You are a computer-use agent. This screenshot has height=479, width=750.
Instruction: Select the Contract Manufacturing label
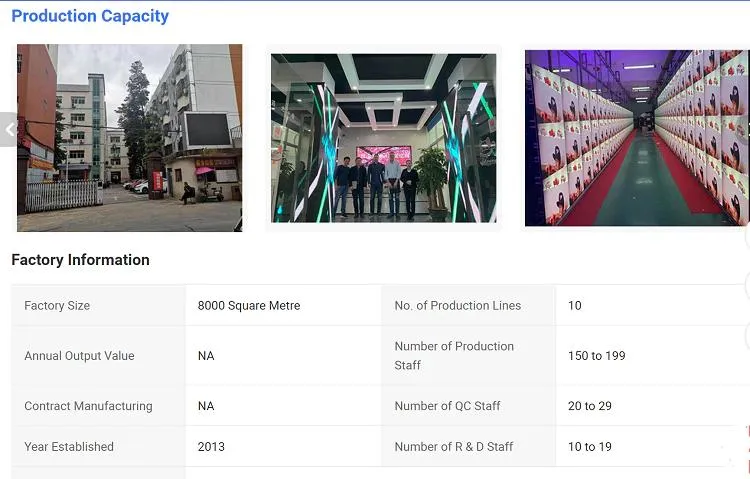[x=88, y=407]
